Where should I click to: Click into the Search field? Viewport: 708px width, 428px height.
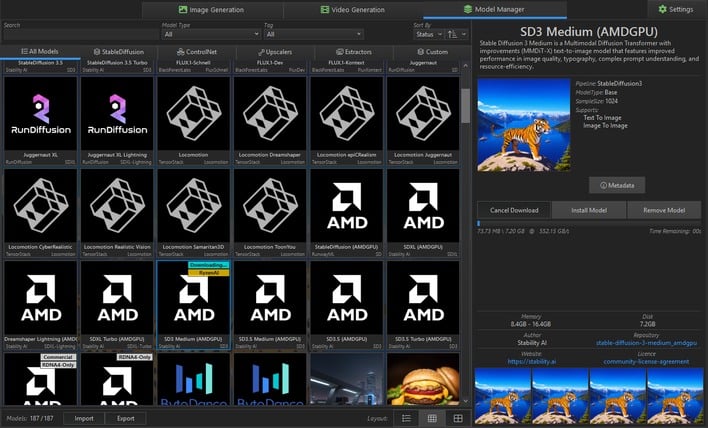pos(81,35)
